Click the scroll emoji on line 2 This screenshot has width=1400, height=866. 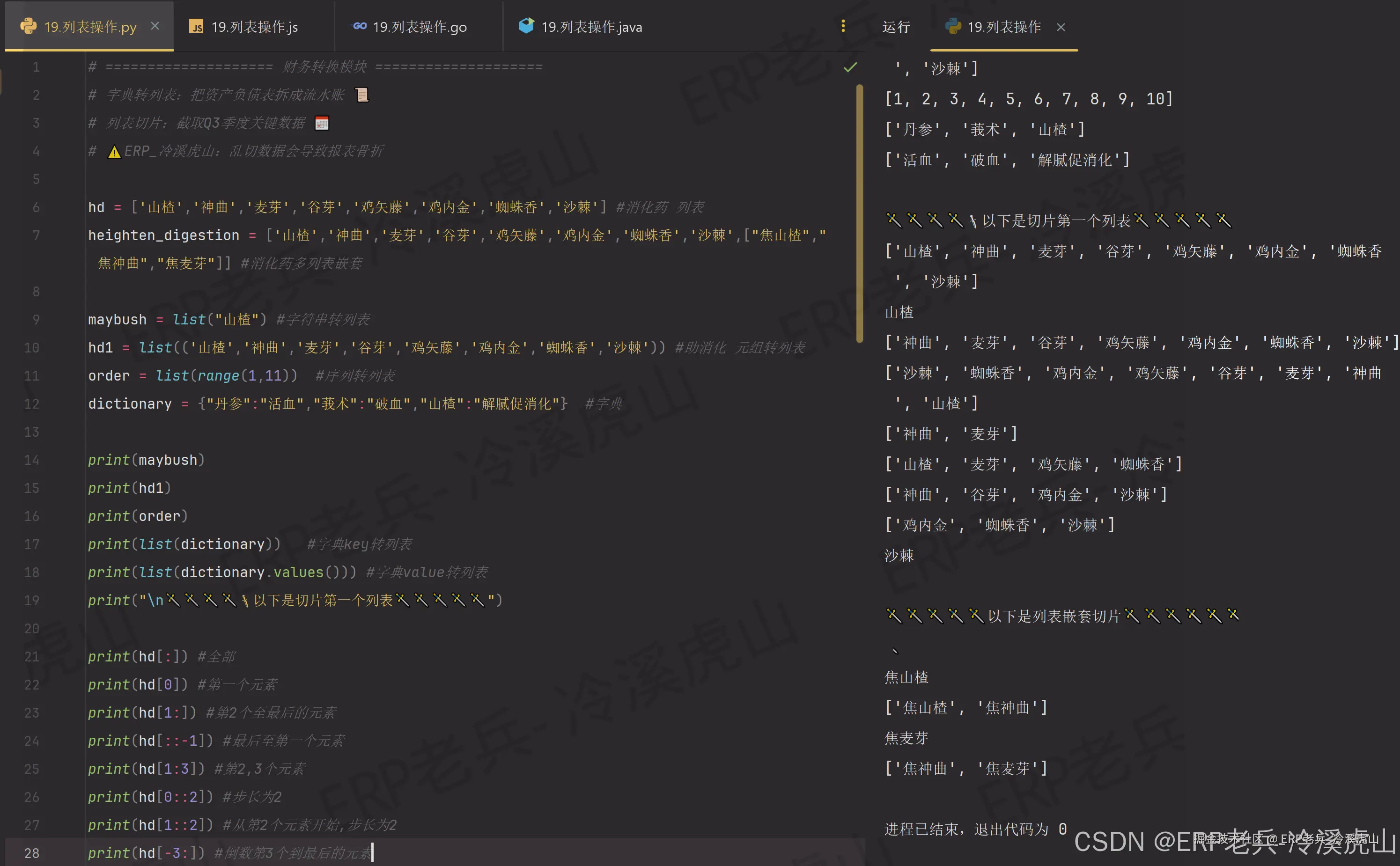tap(362, 95)
